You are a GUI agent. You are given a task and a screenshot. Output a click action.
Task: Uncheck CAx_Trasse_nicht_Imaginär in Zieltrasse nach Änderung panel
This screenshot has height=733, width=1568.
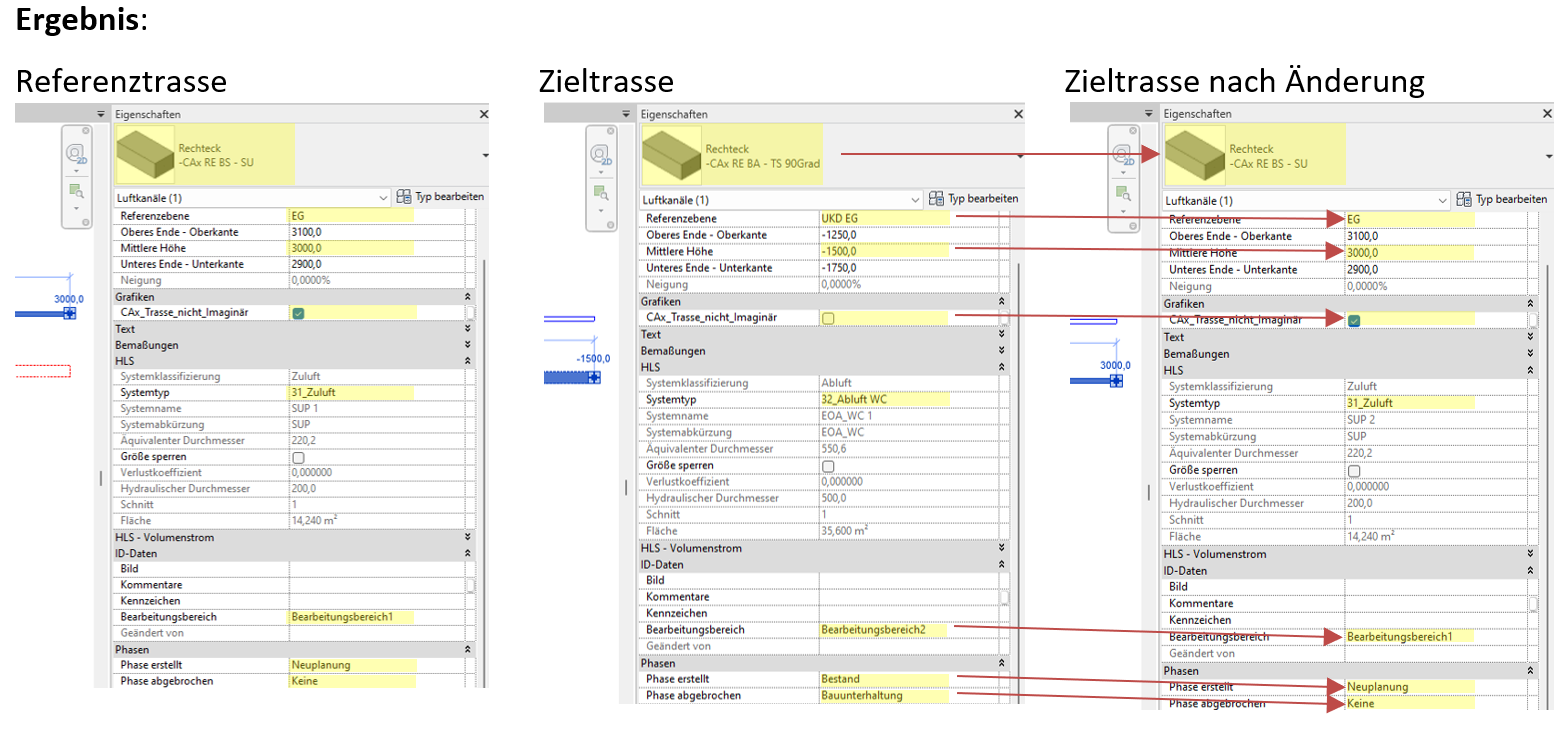[1353, 320]
